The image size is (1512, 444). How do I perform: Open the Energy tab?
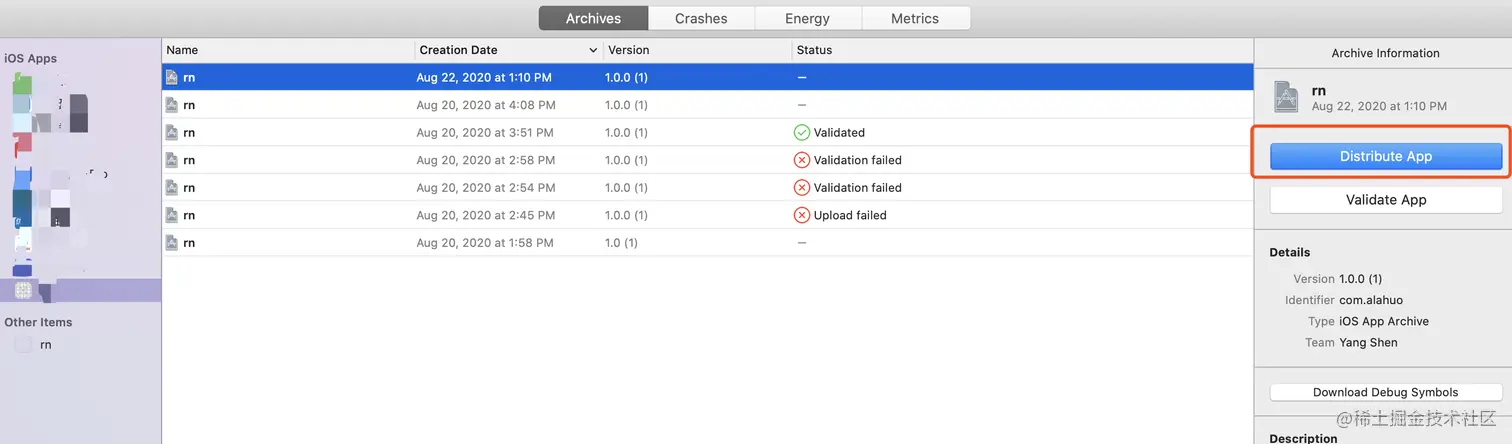click(x=807, y=18)
